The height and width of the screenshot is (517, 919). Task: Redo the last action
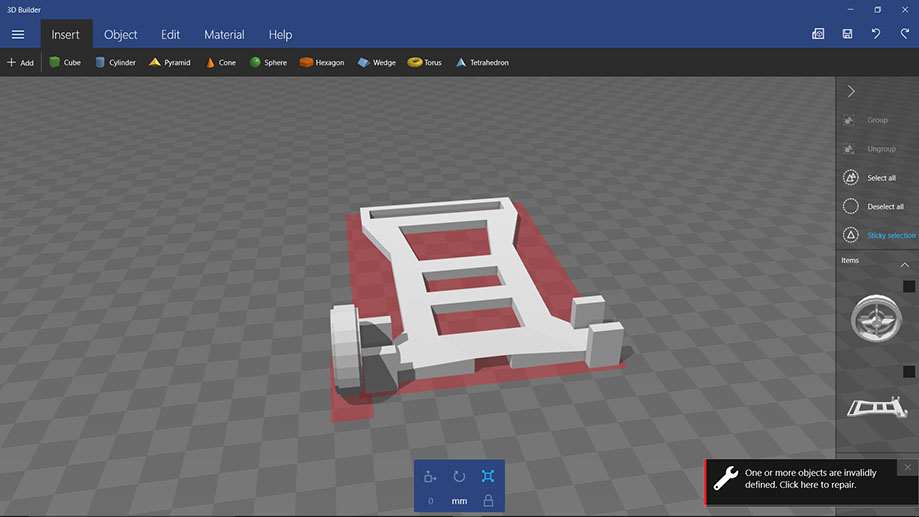pyautogui.click(x=905, y=34)
